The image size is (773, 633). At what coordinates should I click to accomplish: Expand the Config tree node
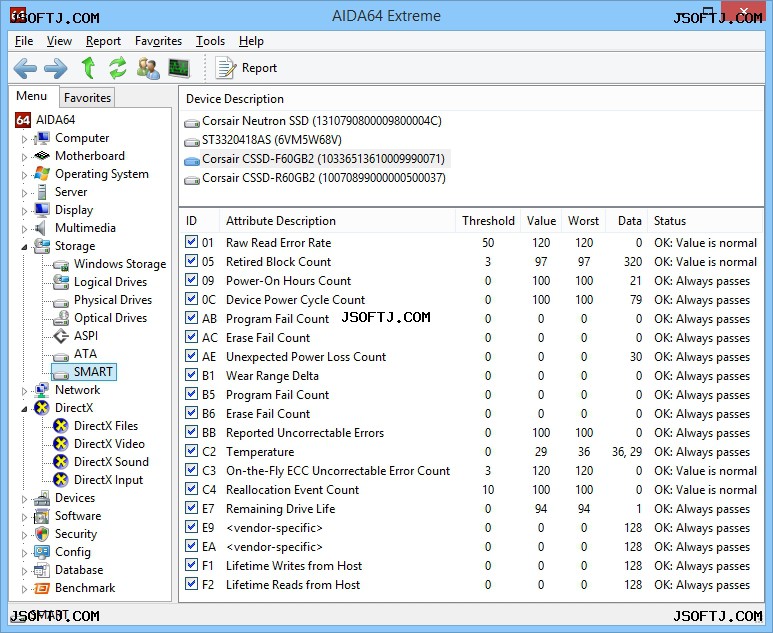[x=24, y=553]
